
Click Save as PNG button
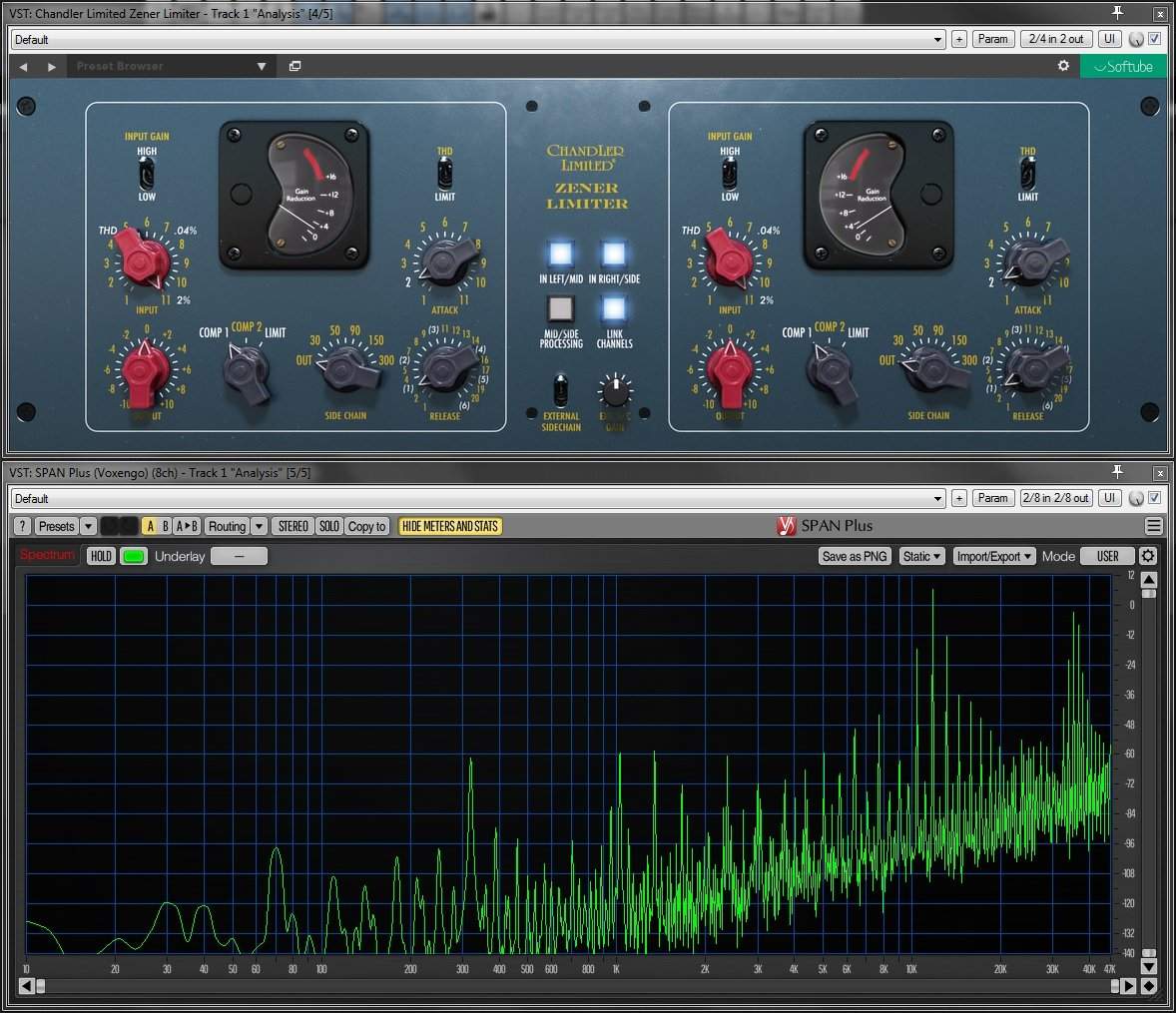pyautogui.click(x=854, y=556)
